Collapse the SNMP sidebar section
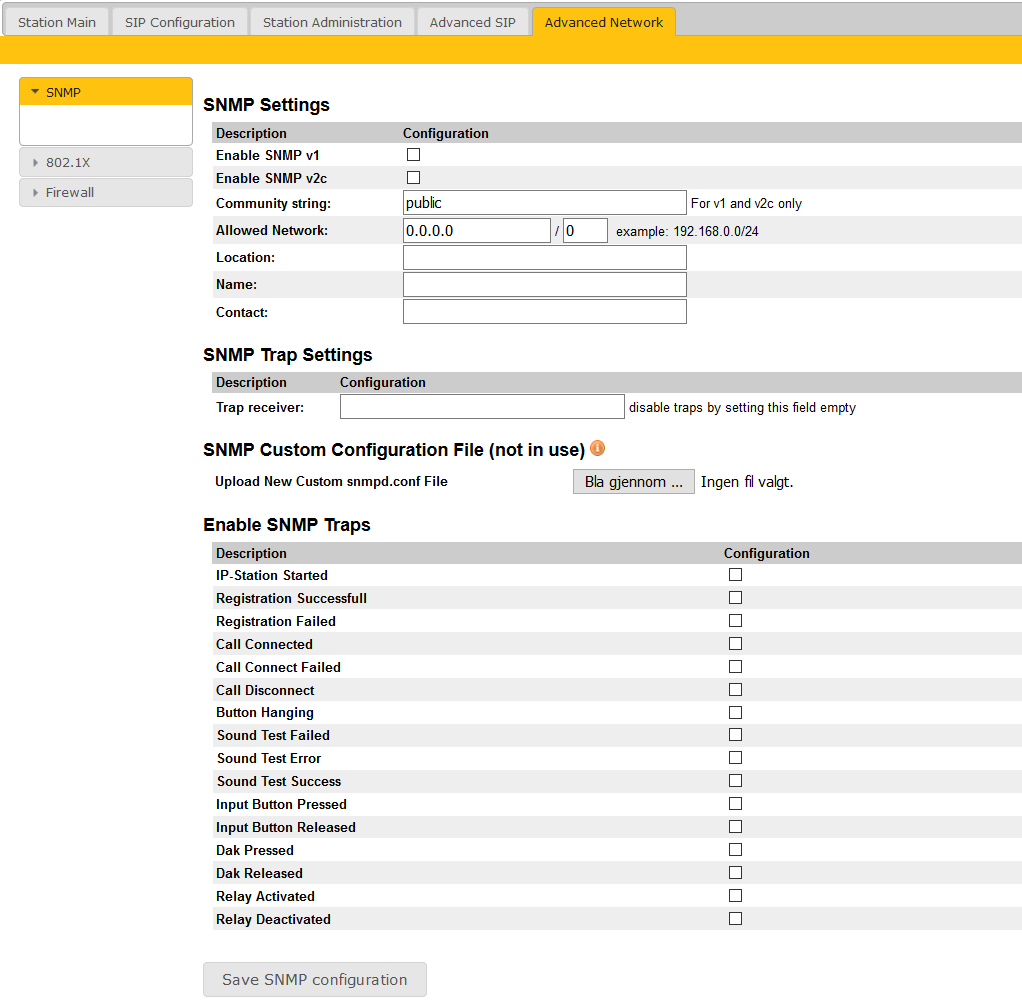Image resolution: width=1022 pixels, height=1002 pixels. [105, 92]
